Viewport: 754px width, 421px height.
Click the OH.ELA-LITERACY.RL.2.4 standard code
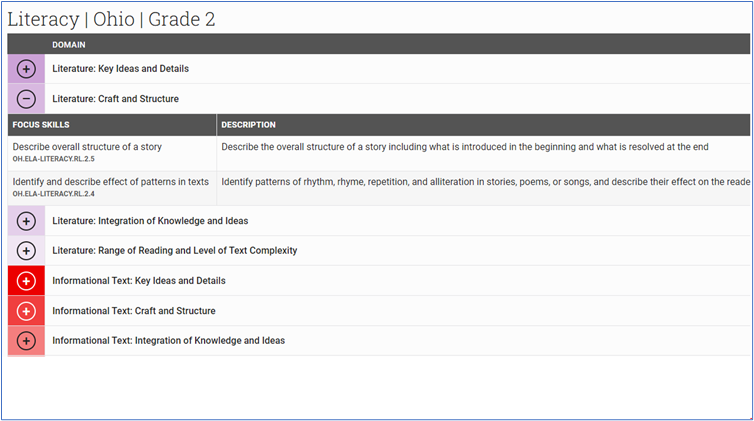(53, 194)
